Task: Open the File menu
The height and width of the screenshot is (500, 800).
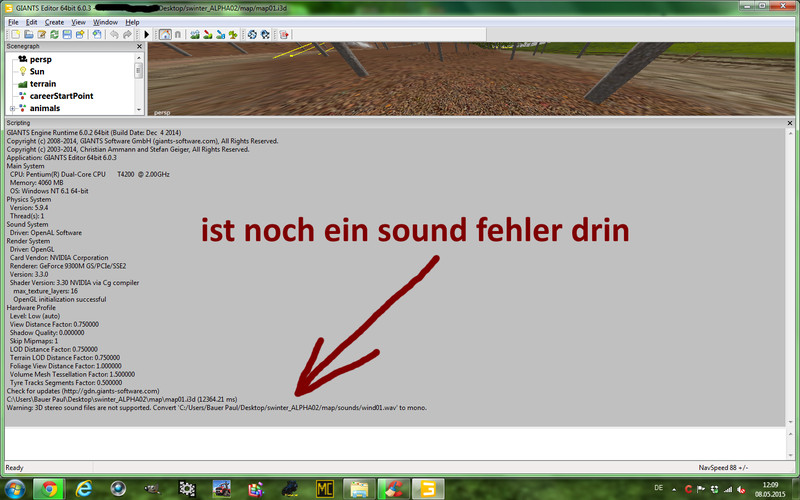Action: tap(13, 21)
